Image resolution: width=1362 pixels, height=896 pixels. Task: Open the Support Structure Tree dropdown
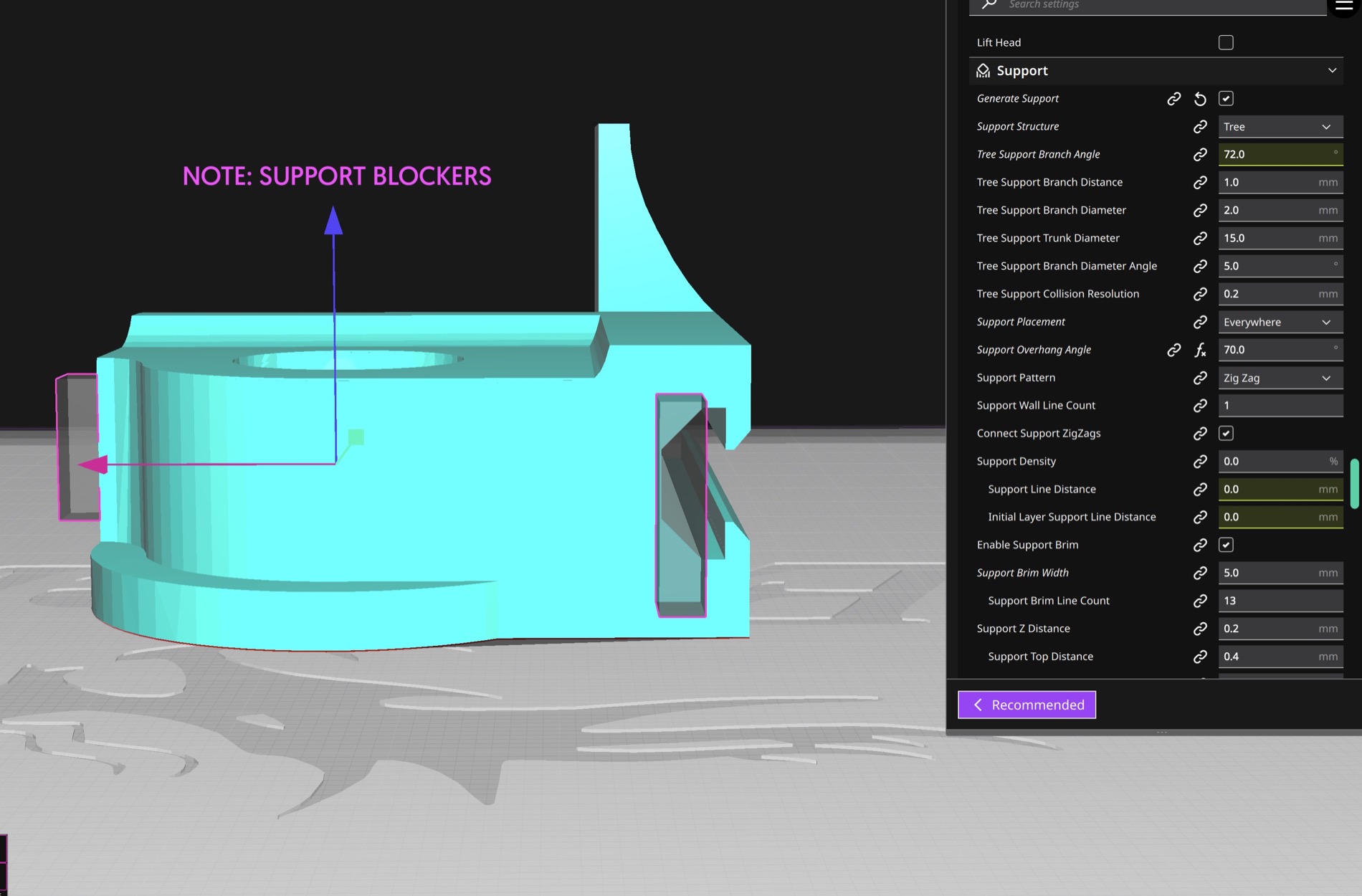click(x=1280, y=127)
